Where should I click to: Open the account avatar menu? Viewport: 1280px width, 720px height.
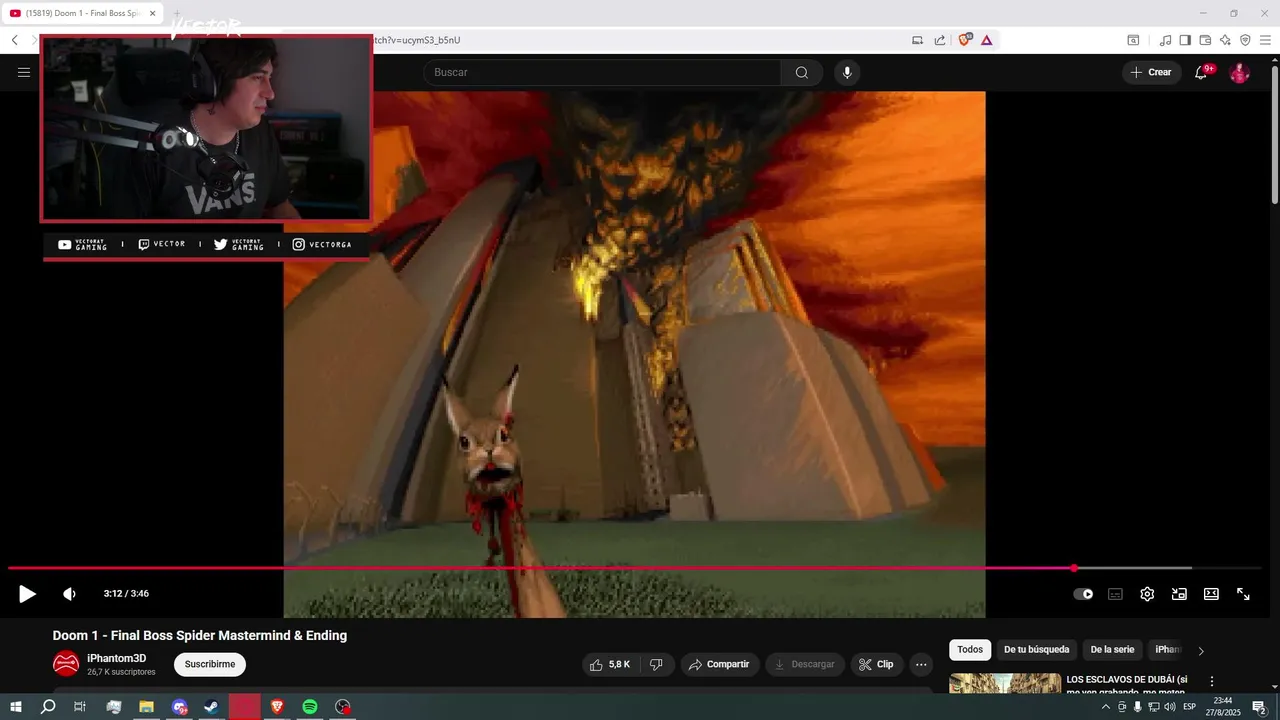coord(1239,72)
